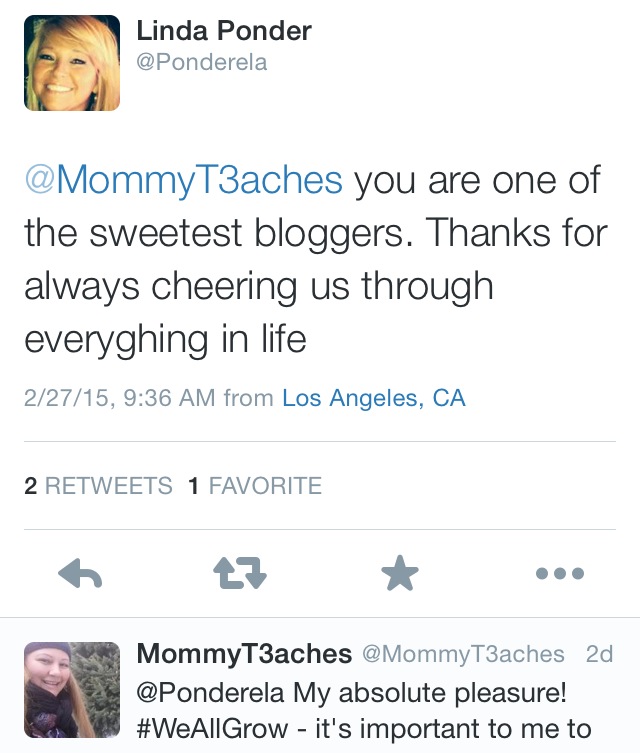The image size is (640, 753).
Task: Tap the 2/27/15, 9:36 AM timestamp
Action: point(119,398)
